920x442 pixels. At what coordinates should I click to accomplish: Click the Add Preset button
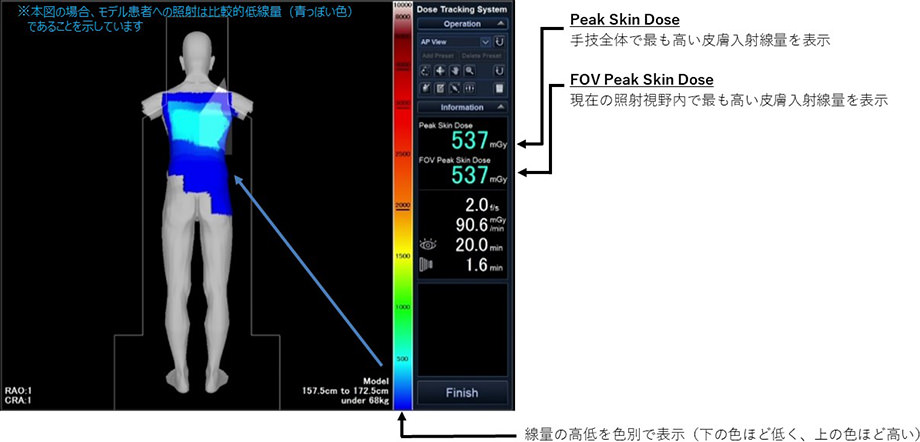[438, 56]
